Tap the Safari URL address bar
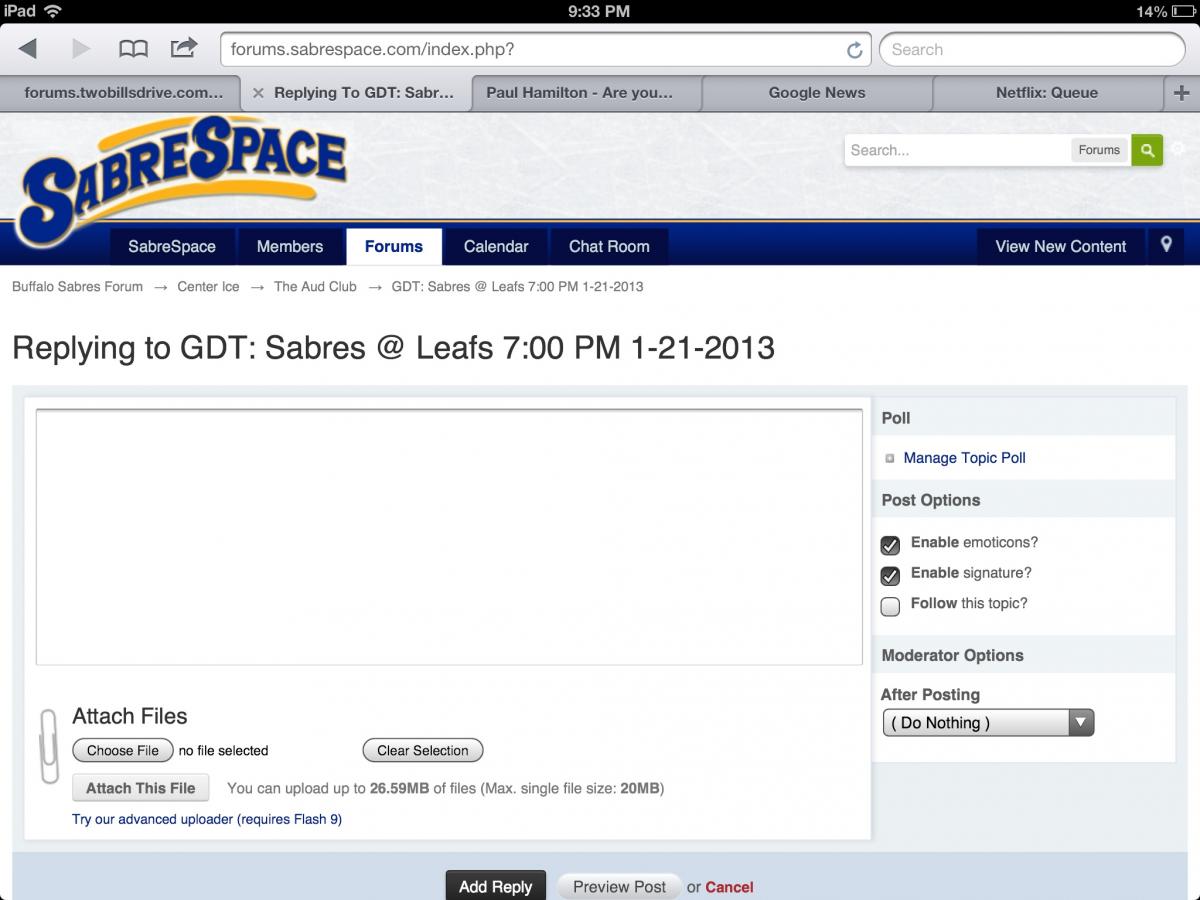 tap(547, 49)
